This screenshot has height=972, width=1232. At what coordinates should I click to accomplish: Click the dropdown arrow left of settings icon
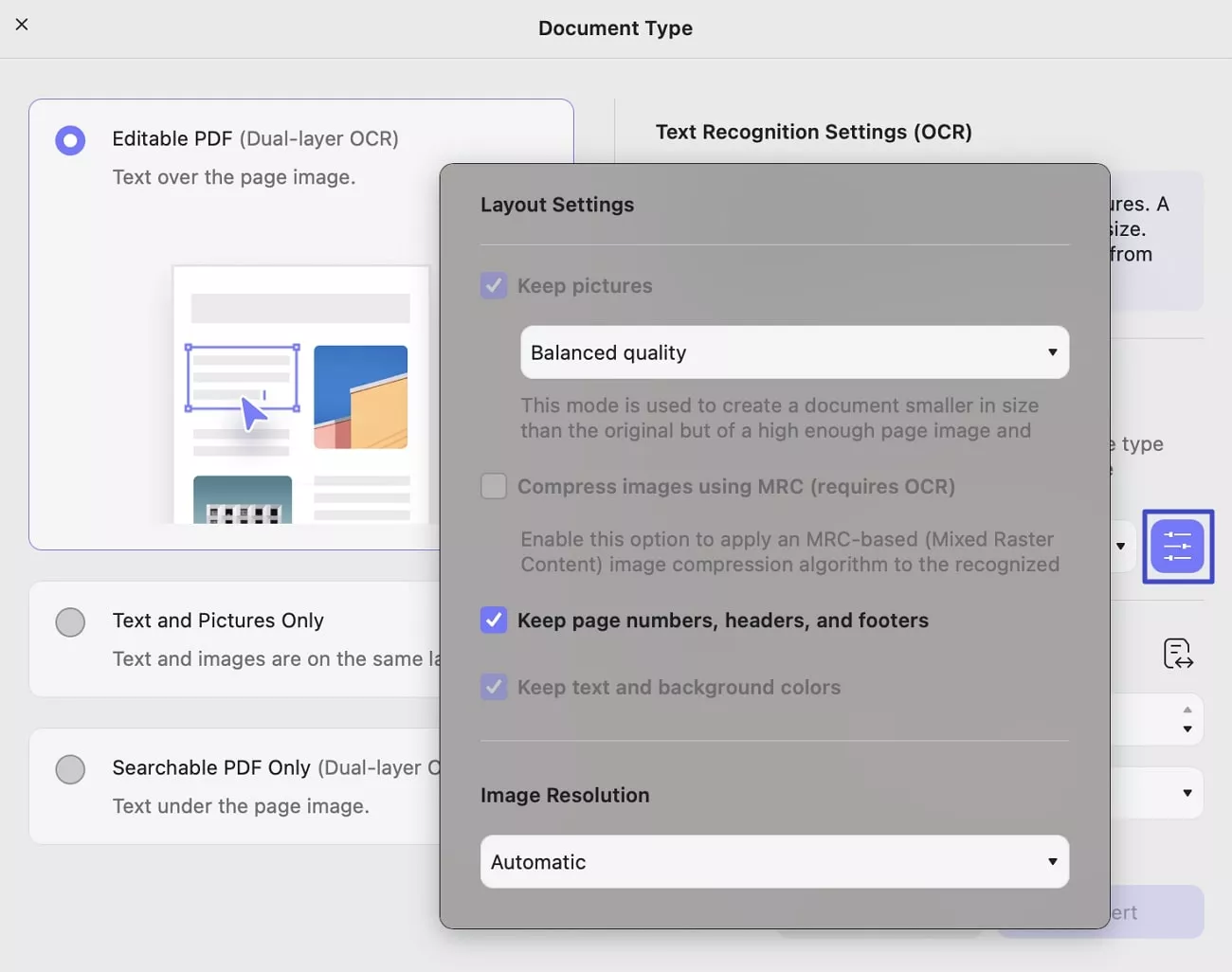pos(1121,547)
